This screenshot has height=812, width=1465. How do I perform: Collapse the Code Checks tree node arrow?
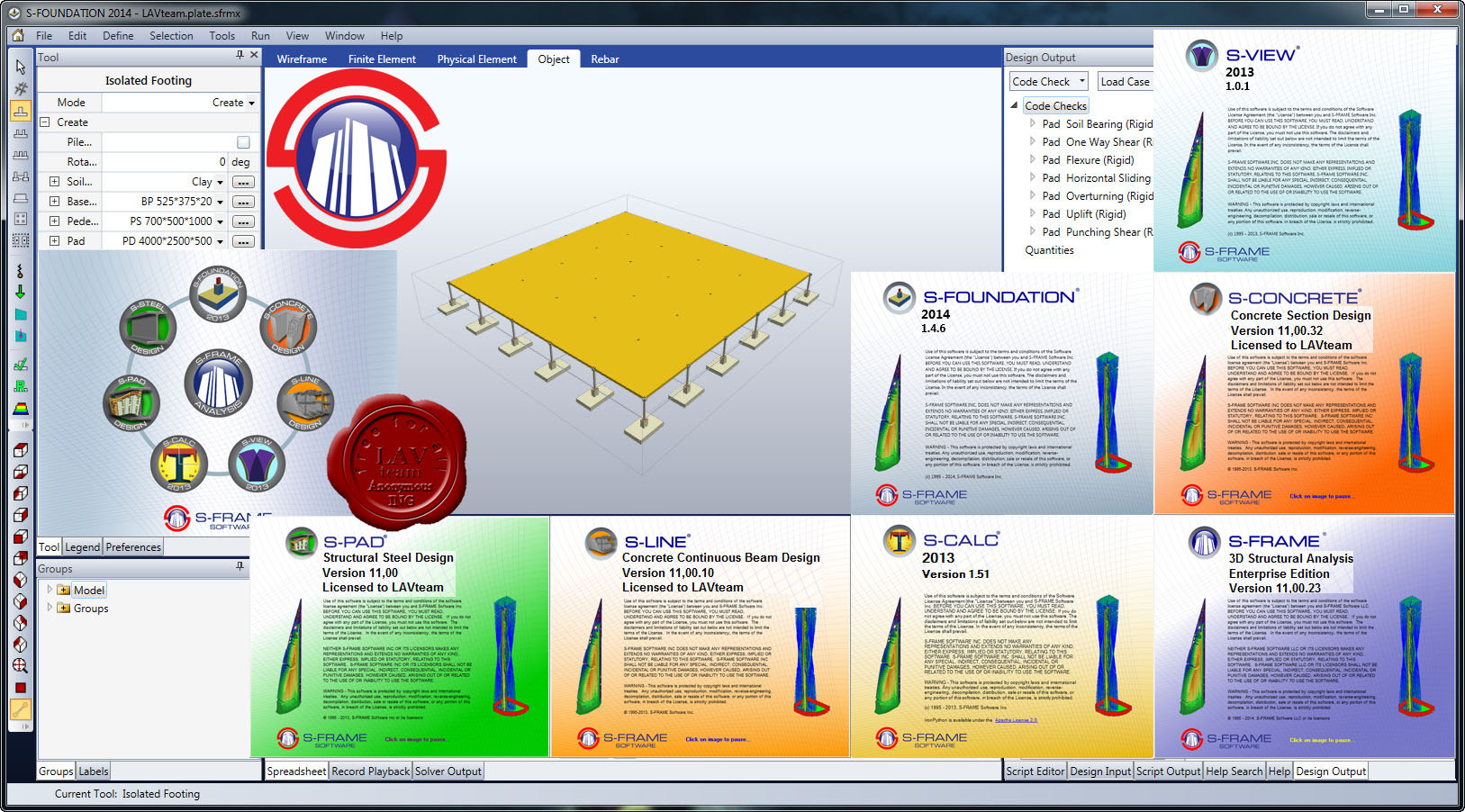tap(1015, 105)
